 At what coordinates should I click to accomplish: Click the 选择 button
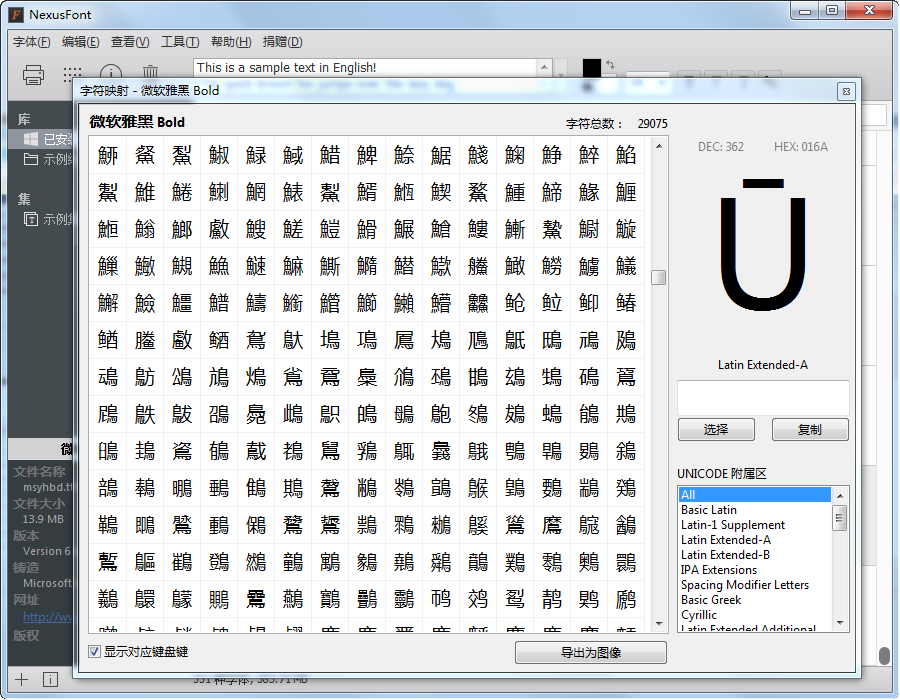point(716,429)
